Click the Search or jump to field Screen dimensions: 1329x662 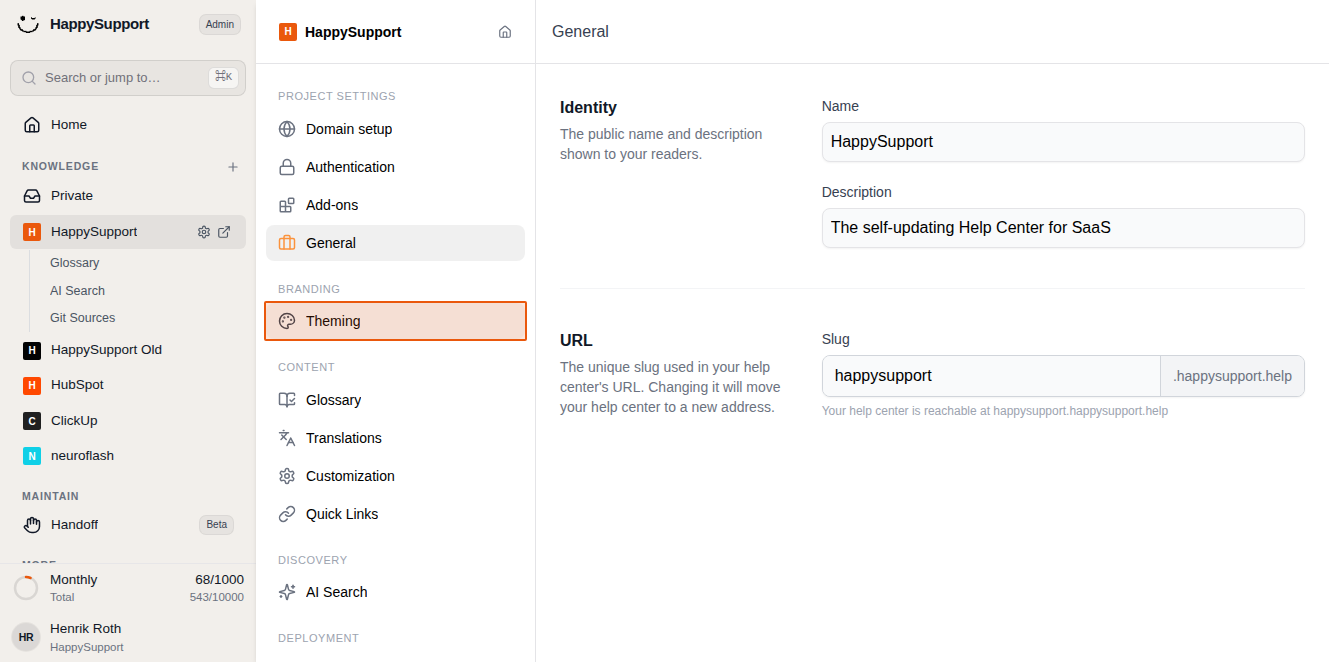coord(128,78)
